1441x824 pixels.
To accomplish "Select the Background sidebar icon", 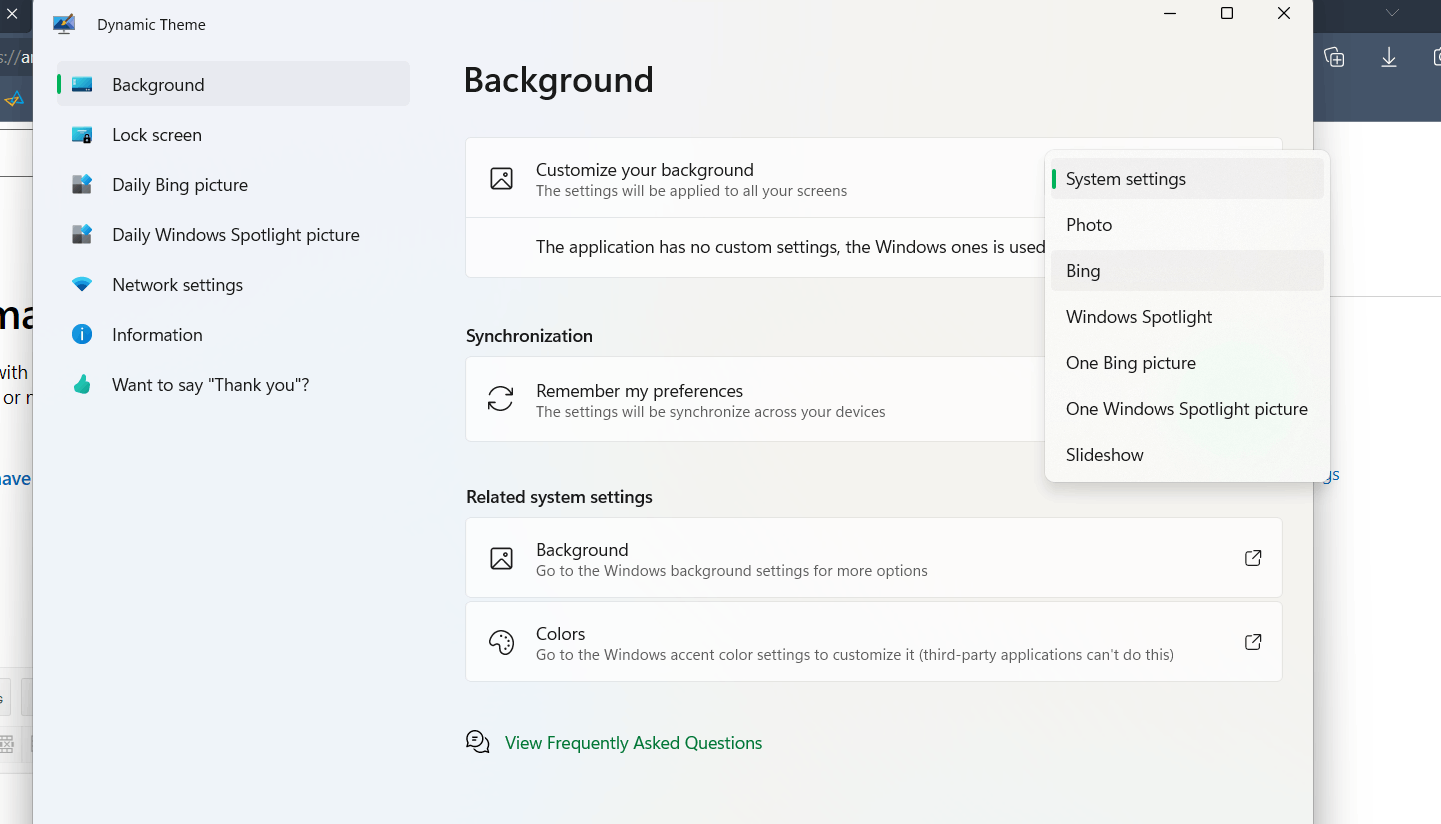I will click(x=80, y=84).
